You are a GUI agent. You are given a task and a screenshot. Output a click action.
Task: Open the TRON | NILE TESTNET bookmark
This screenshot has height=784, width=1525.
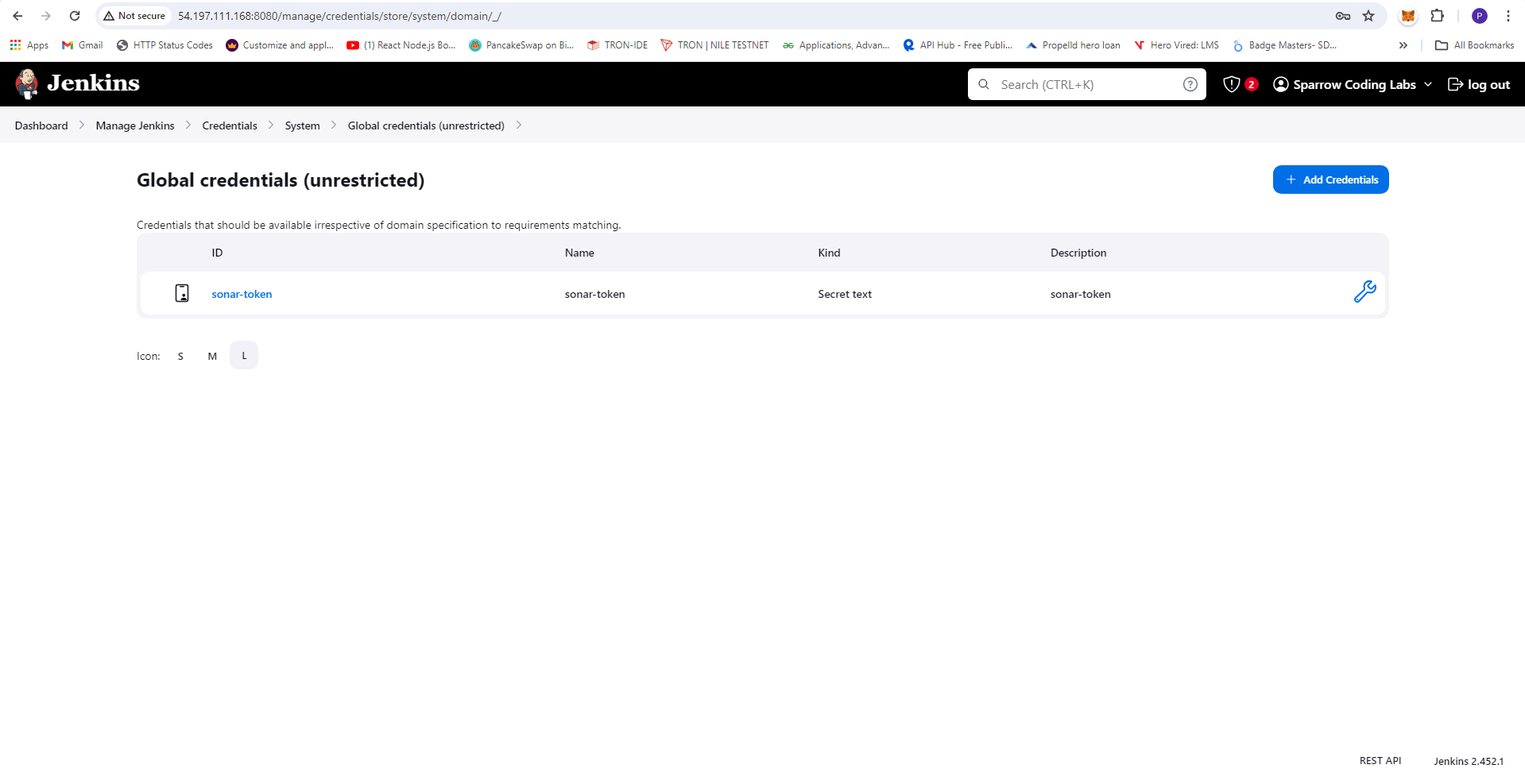coord(714,45)
